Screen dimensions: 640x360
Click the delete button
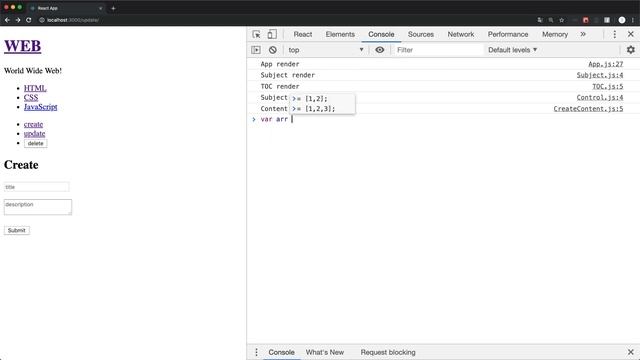pos(36,143)
